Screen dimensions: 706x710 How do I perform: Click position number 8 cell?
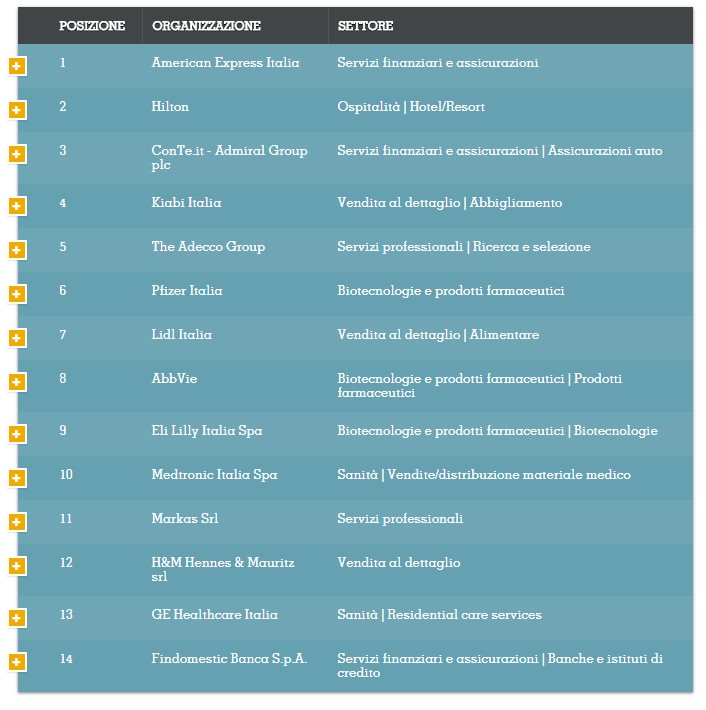point(62,379)
